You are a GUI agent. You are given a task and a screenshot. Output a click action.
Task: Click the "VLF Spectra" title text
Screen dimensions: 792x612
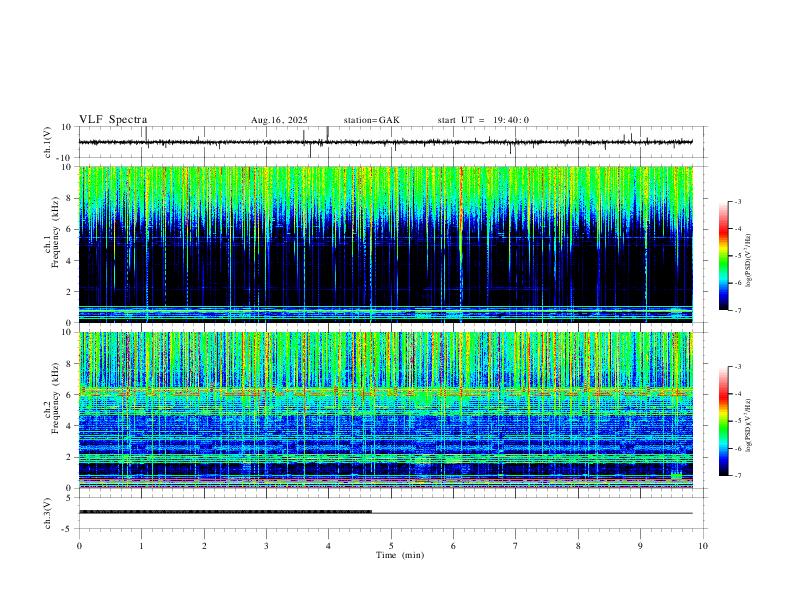pos(113,120)
